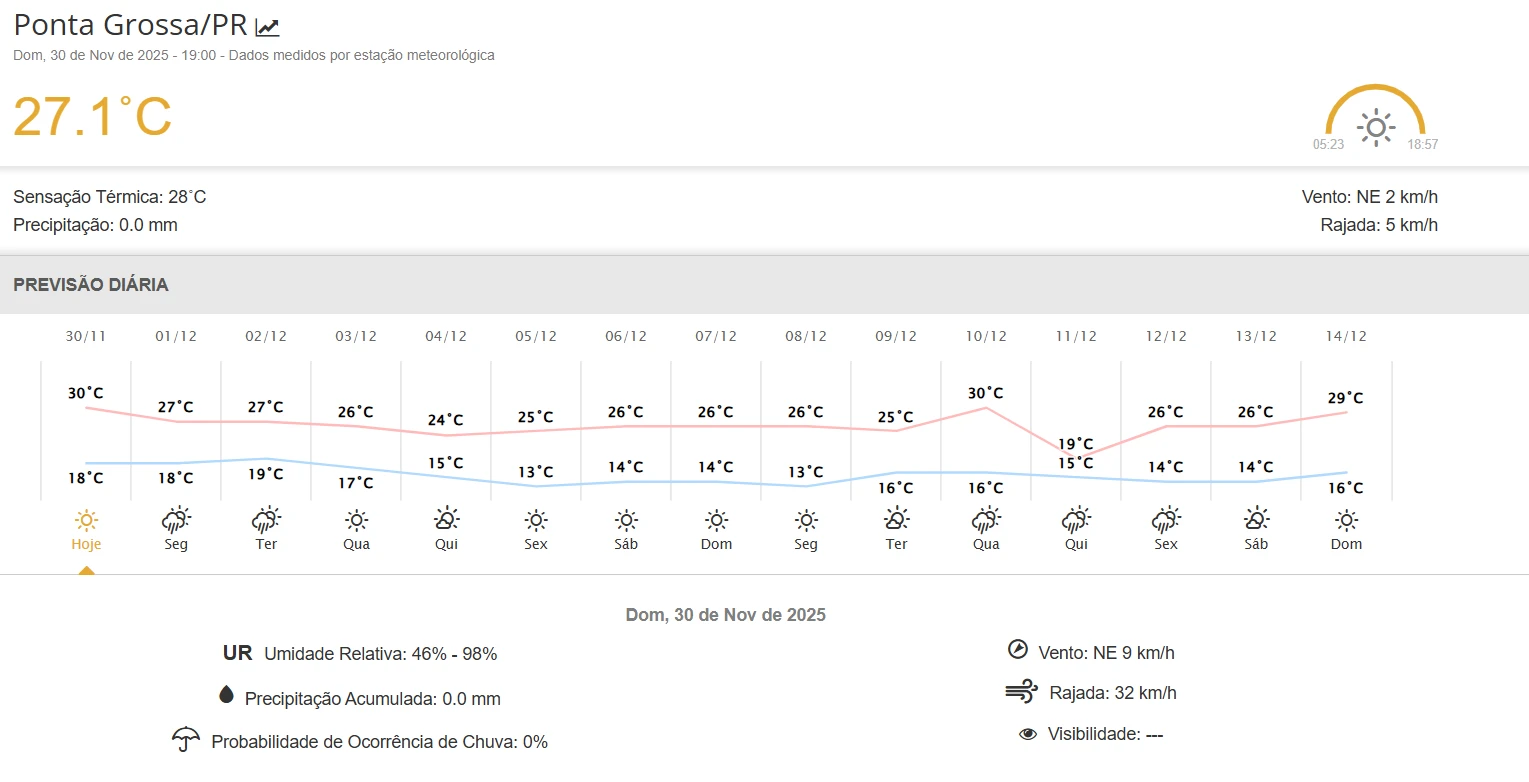The height and width of the screenshot is (782, 1529).
Task: Click the wind gust Rajada icon
Action: coord(1021,691)
